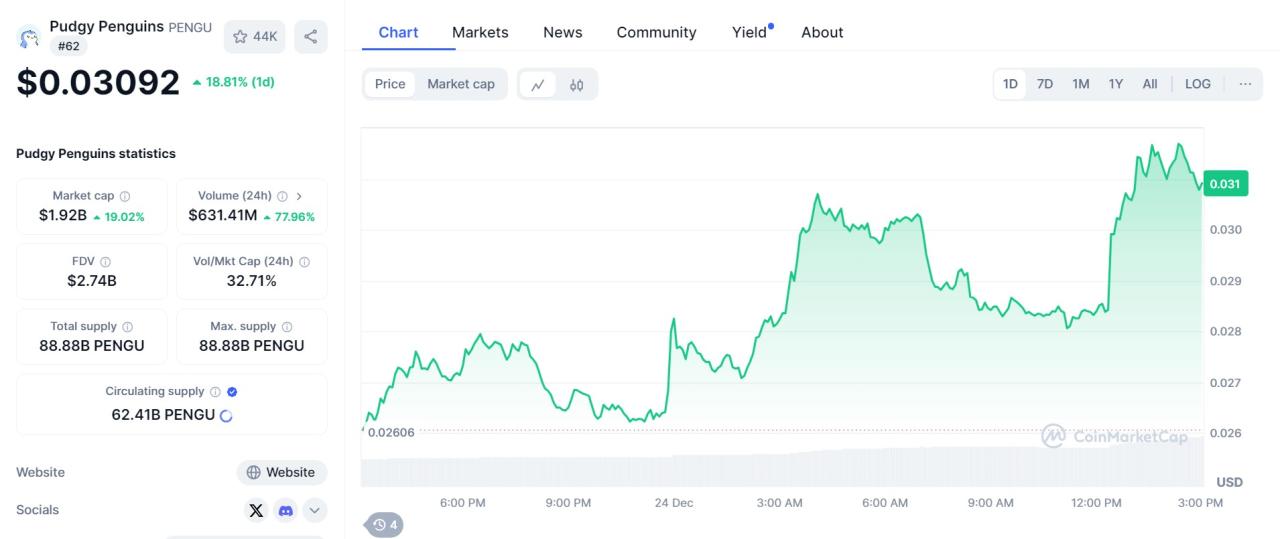1280x539 pixels.
Task: Select 1Y time range
Action: [1116, 84]
